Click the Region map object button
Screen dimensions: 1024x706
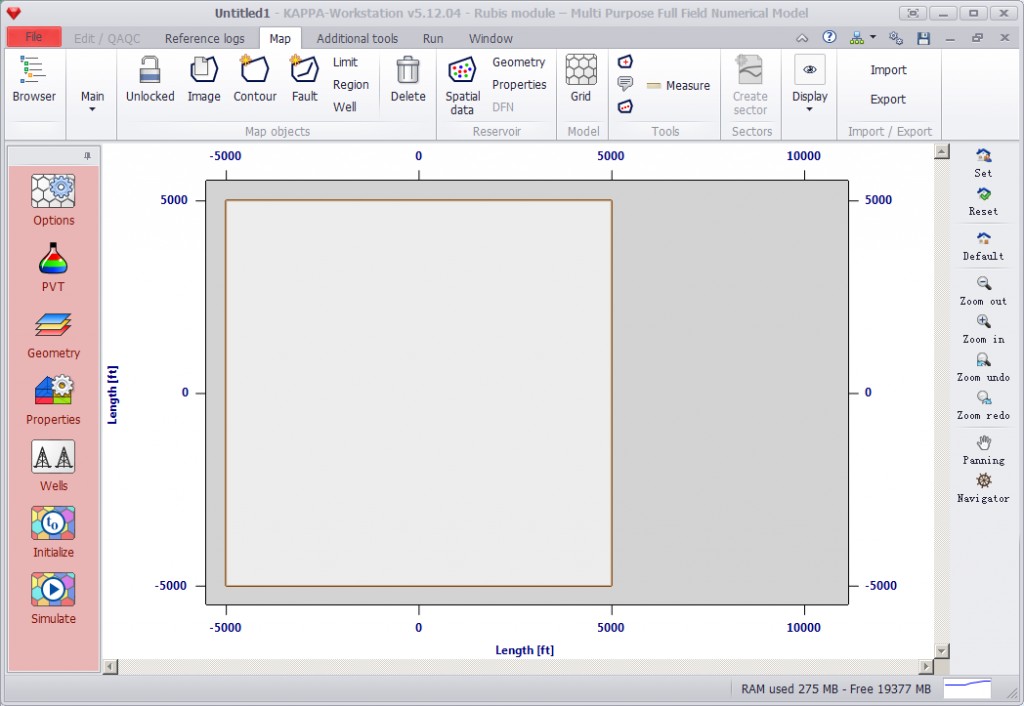[x=351, y=84]
